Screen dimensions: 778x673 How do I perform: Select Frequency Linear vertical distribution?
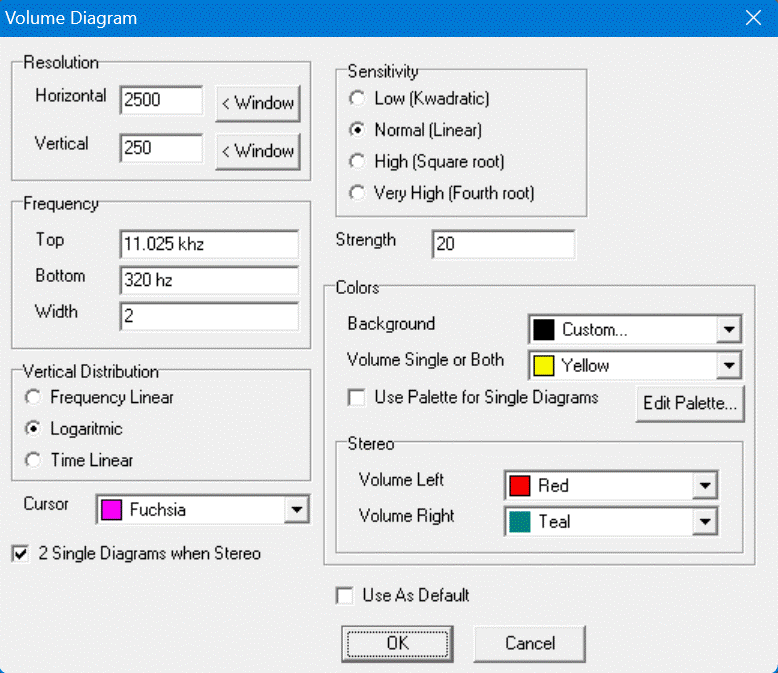33,397
